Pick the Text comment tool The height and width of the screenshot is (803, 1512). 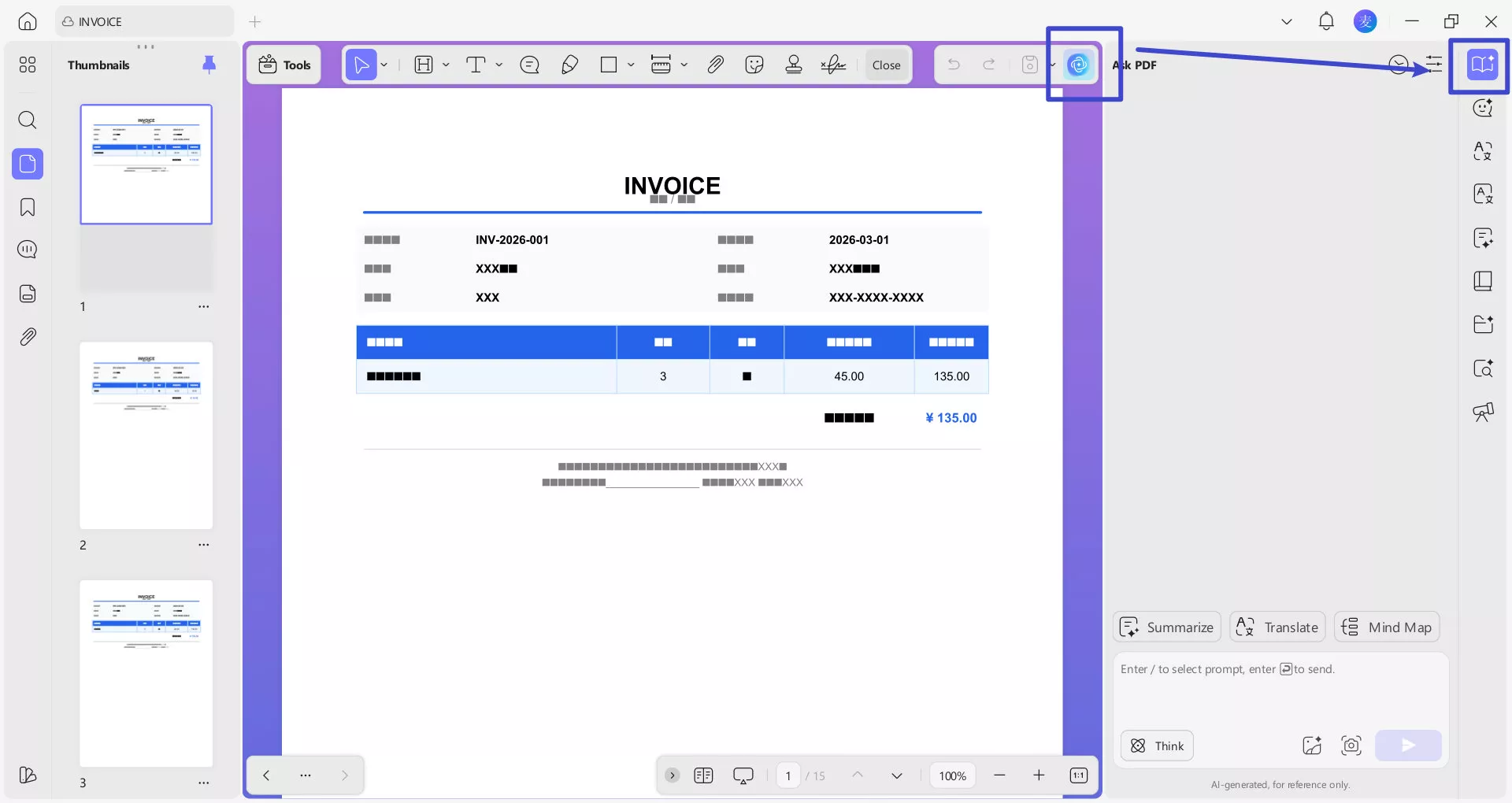[x=476, y=65]
